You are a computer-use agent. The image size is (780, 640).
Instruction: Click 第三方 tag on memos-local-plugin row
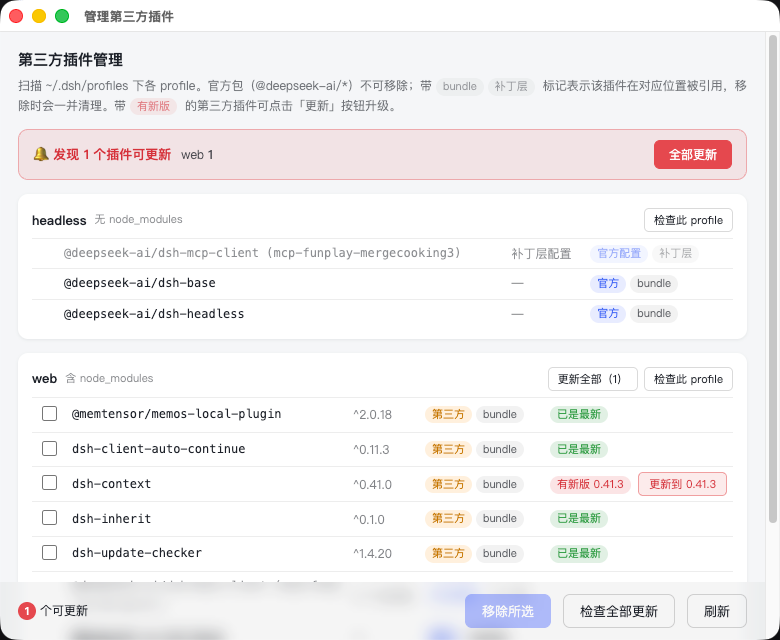(448, 414)
